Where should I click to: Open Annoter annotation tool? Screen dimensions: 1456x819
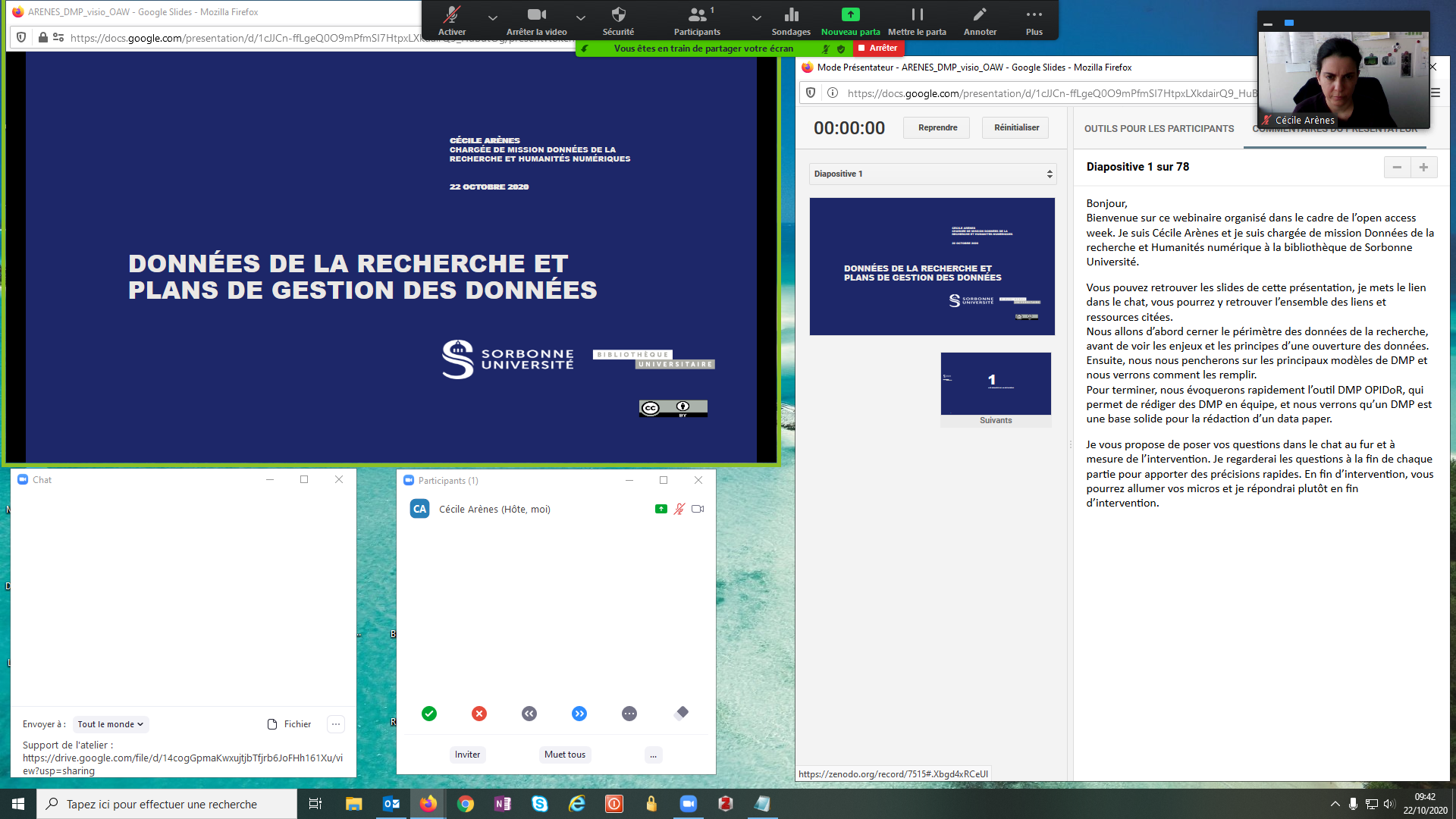tap(980, 20)
